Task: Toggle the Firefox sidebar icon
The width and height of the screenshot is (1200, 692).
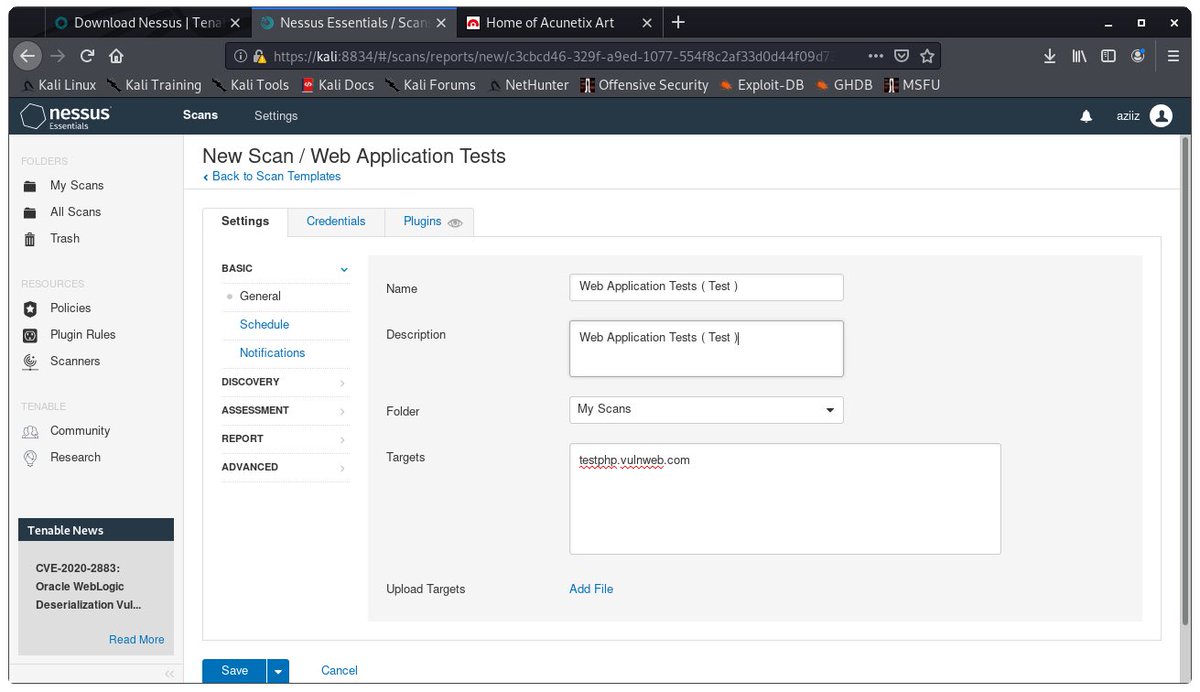Action: pos(1108,56)
